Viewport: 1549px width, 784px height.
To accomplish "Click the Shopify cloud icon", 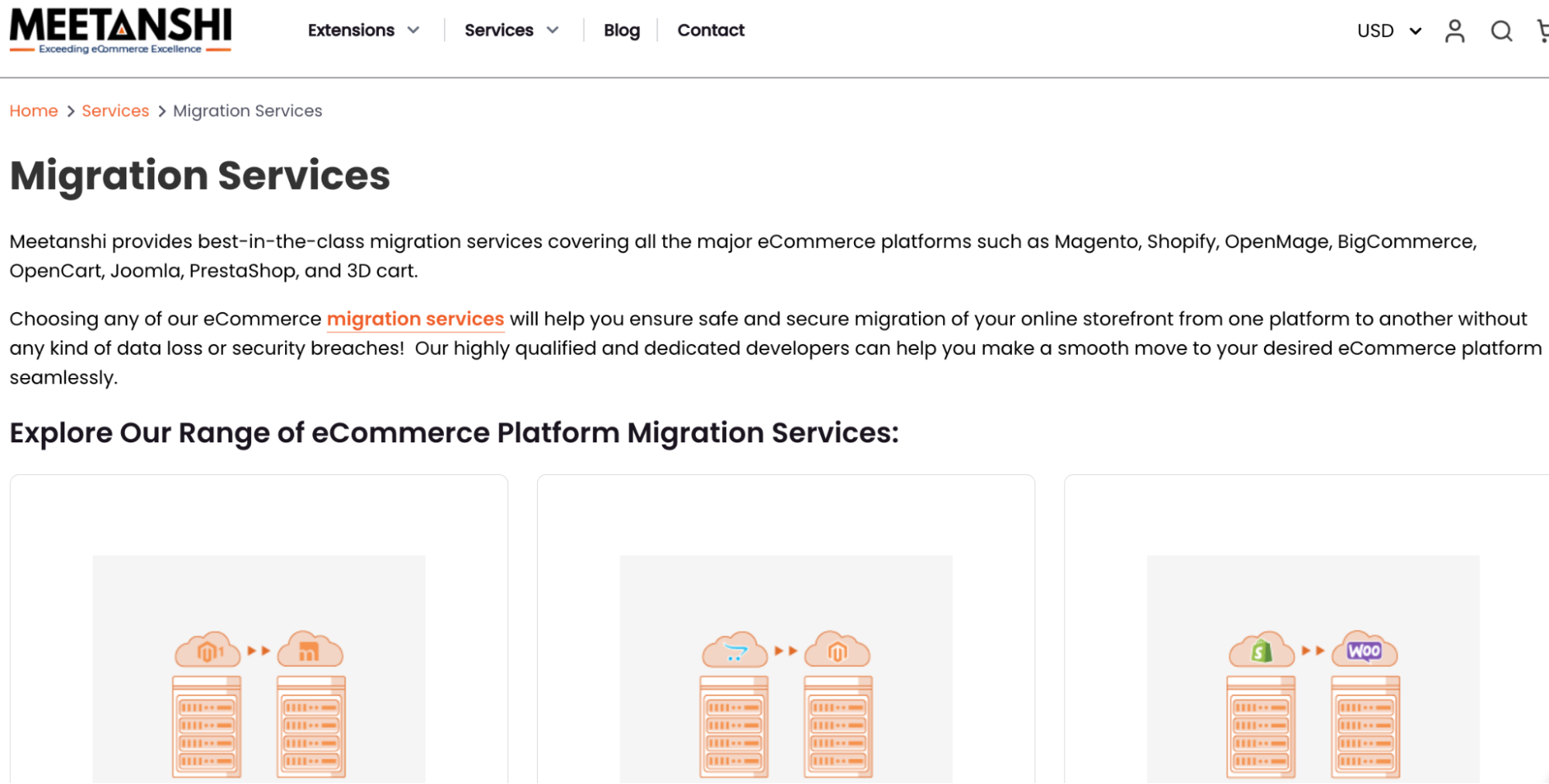I will click(x=1261, y=650).
